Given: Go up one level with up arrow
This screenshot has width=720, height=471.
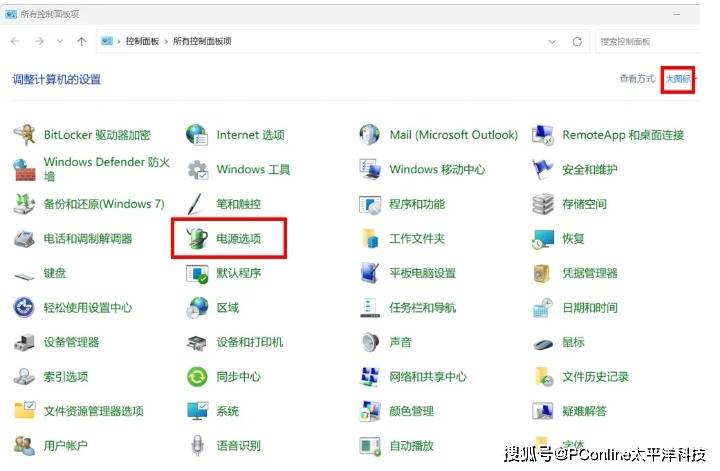Looking at the screenshot, I should pyautogui.click(x=82, y=41).
